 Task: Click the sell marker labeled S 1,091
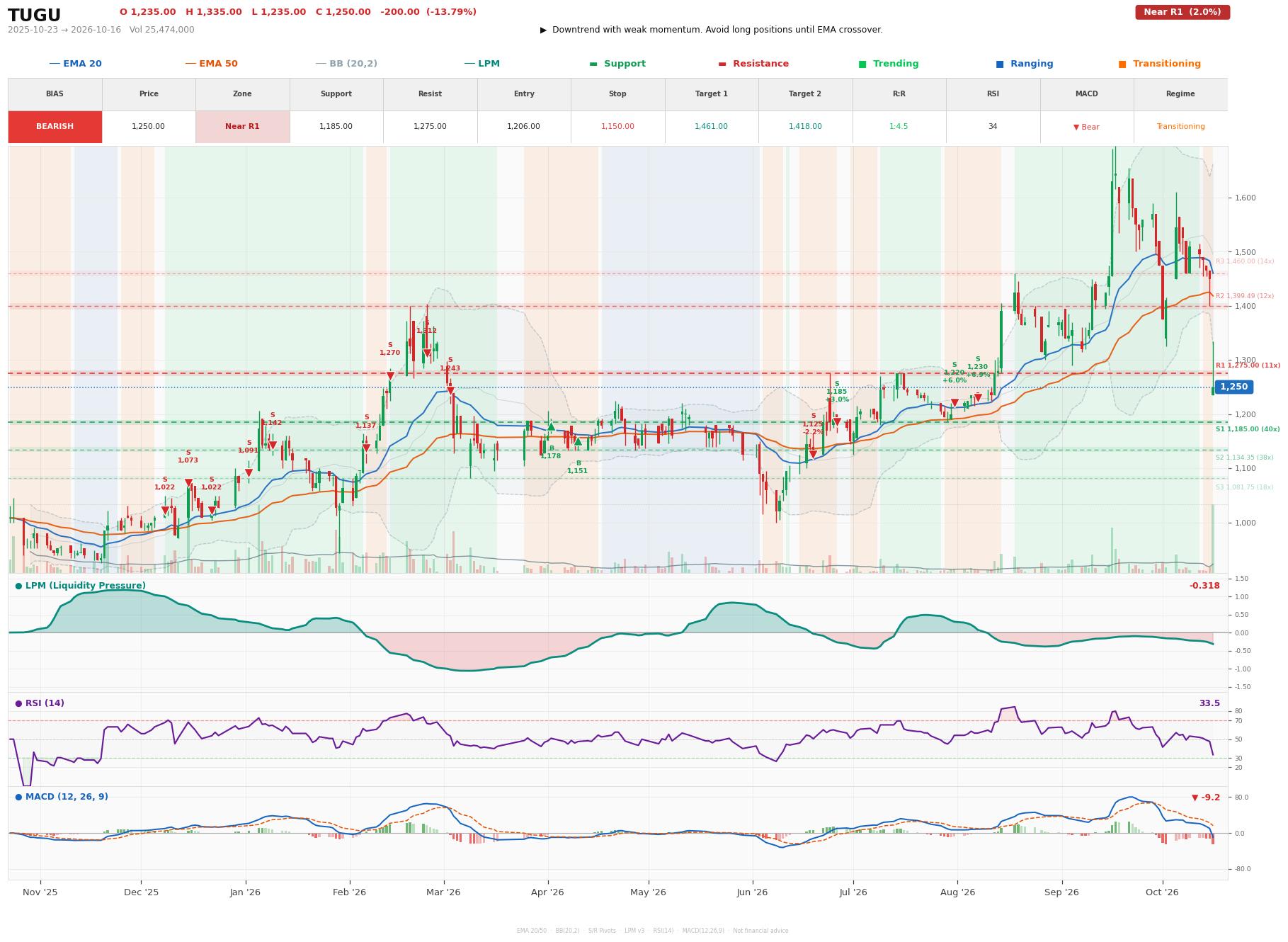249,473
